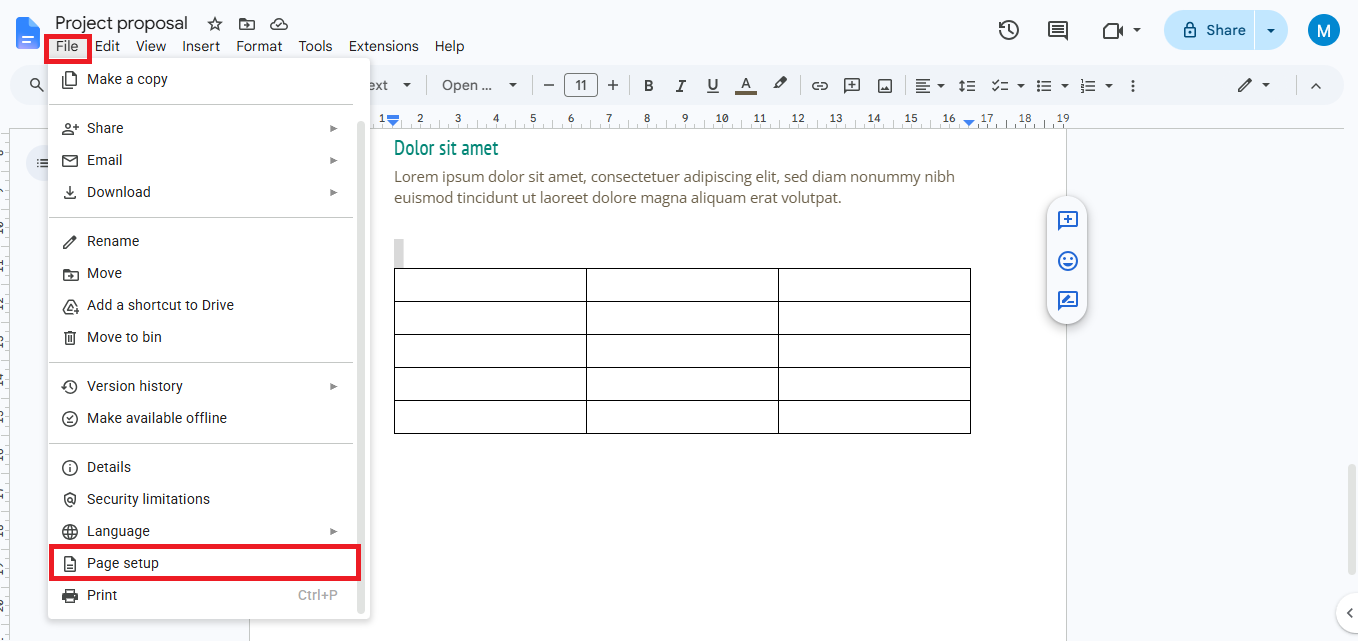Insert a link using chain icon
The height and width of the screenshot is (641, 1358).
[x=820, y=86]
